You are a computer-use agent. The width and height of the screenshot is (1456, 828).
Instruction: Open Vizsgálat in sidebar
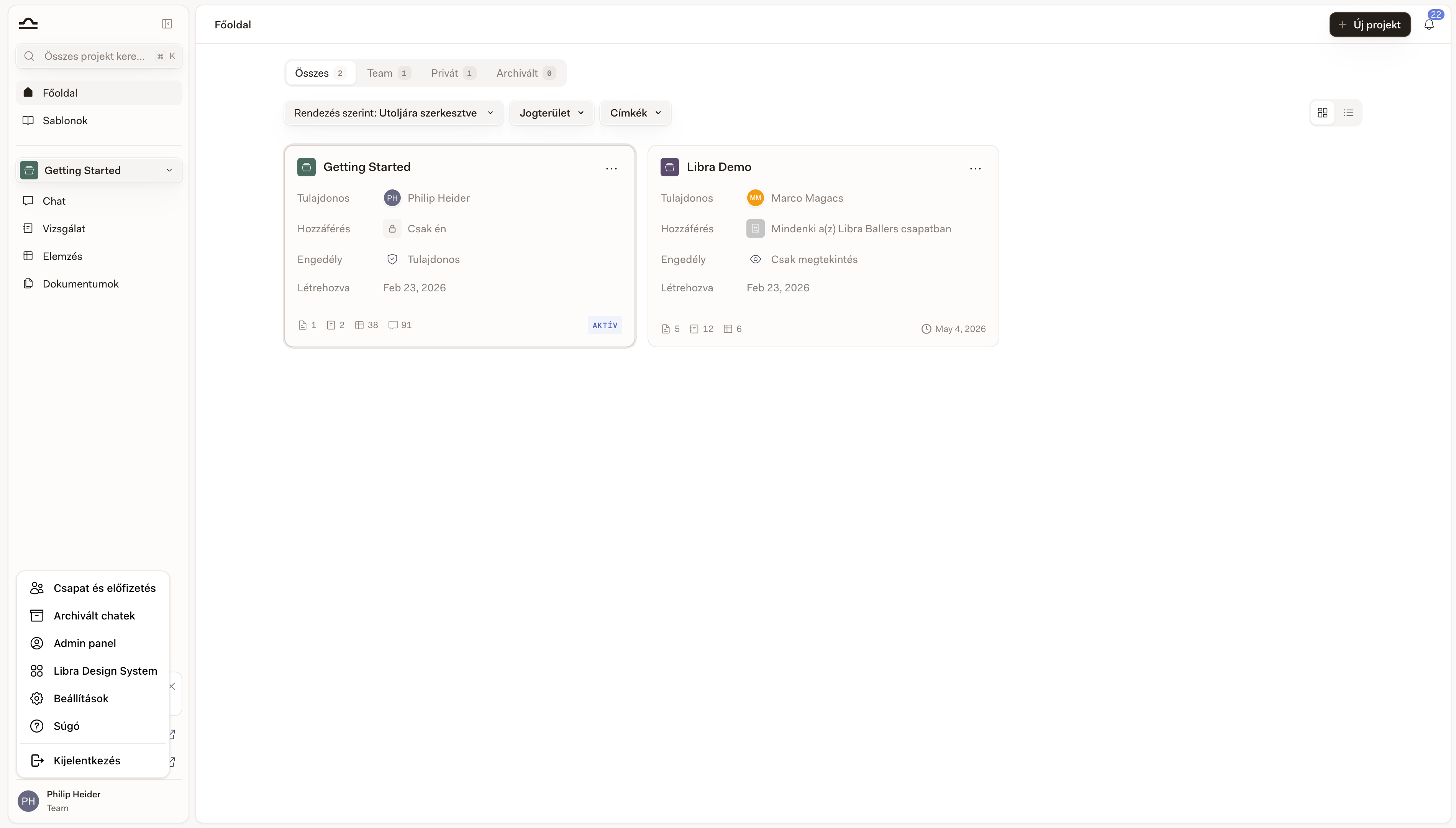click(x=99, y=228)
